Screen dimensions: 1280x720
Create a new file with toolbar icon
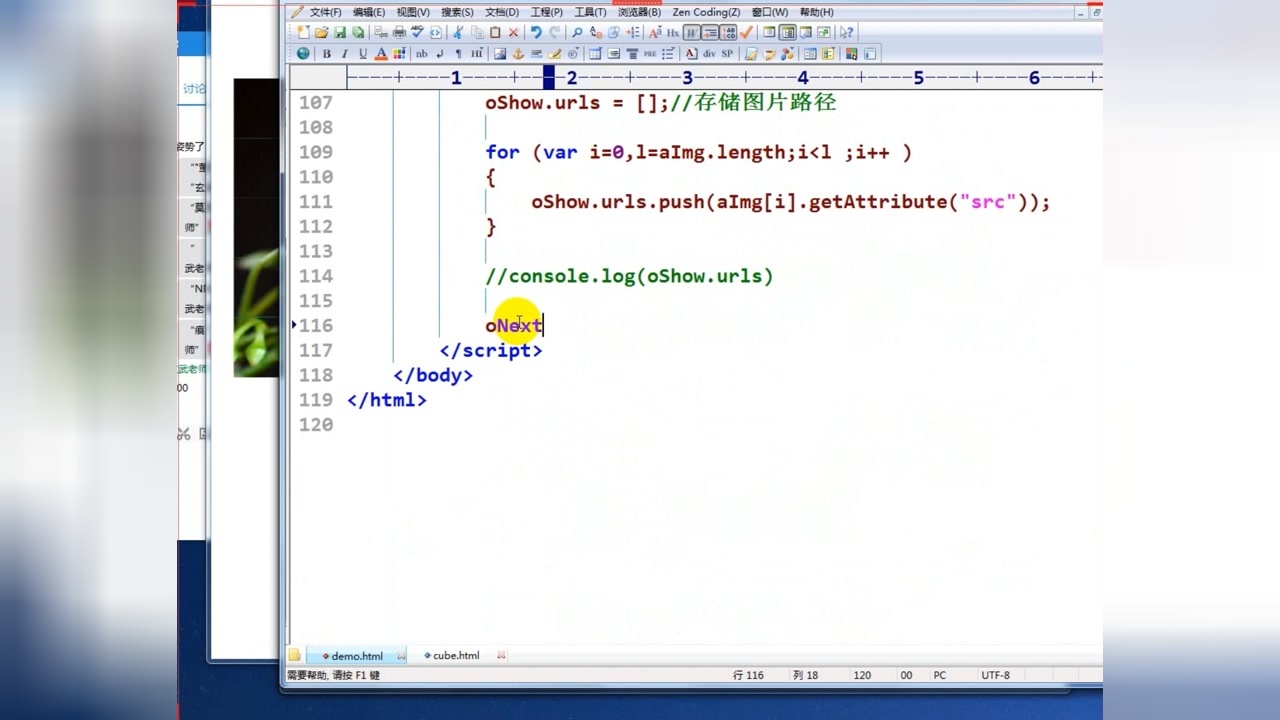(x=302, y=33)
